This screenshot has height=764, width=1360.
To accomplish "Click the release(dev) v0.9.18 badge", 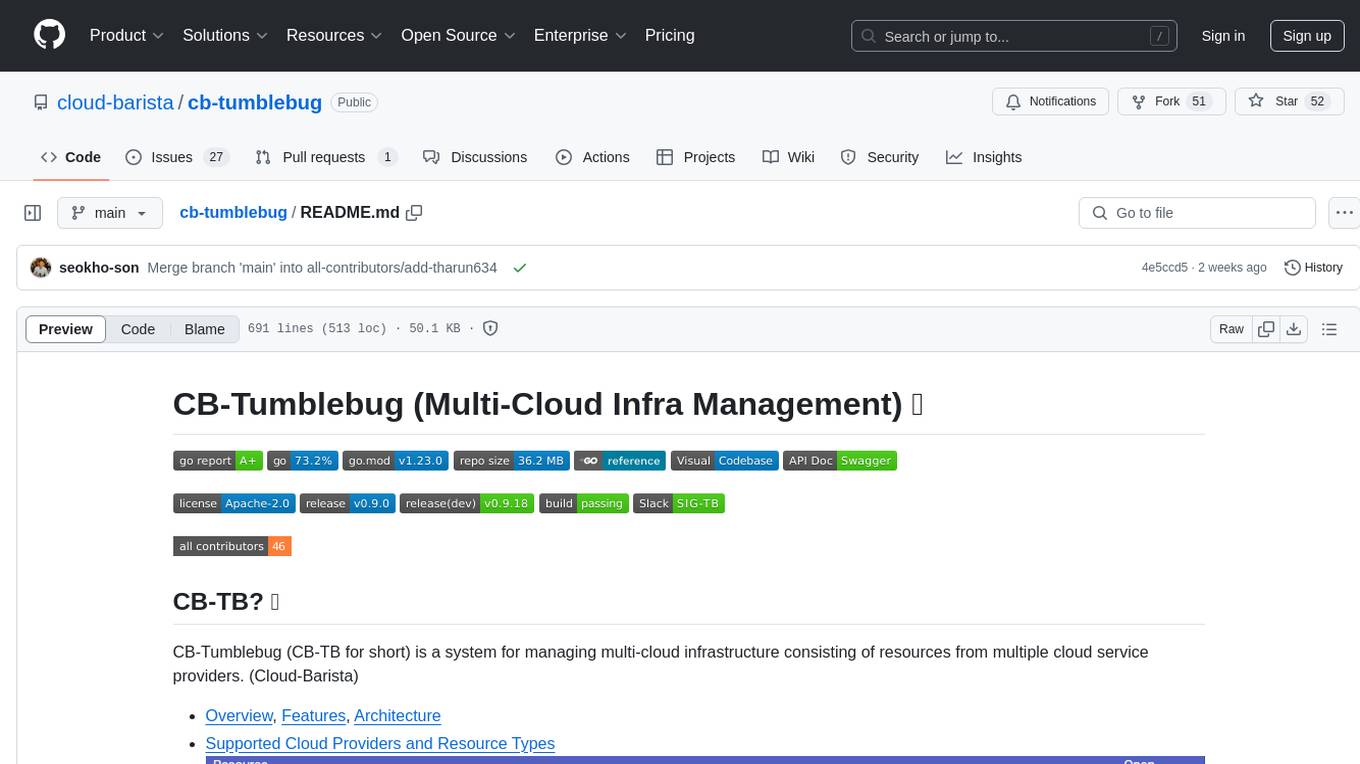I will tap(467, 503).
